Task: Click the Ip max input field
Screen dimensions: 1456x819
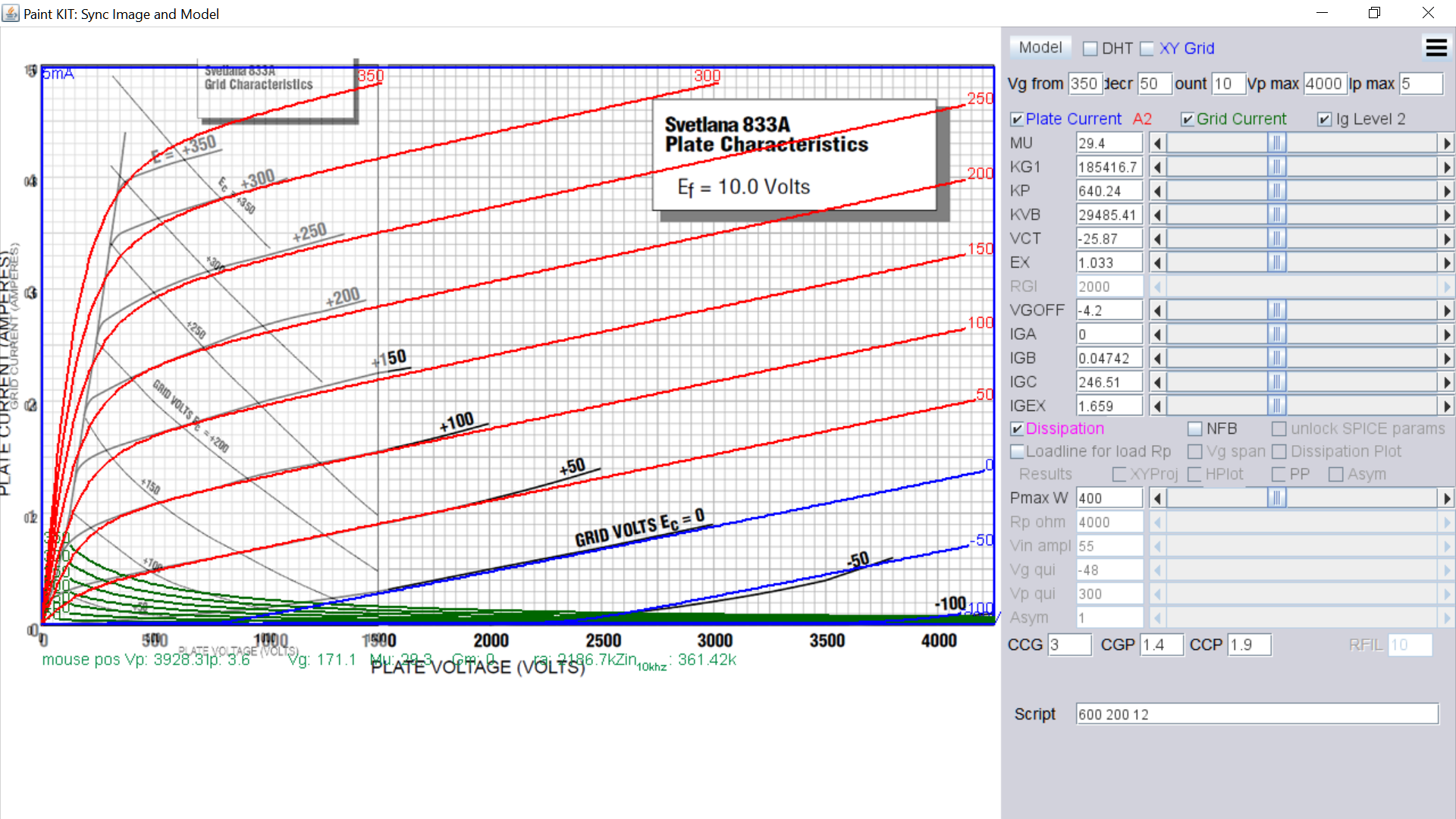Action: [1421, 84]
